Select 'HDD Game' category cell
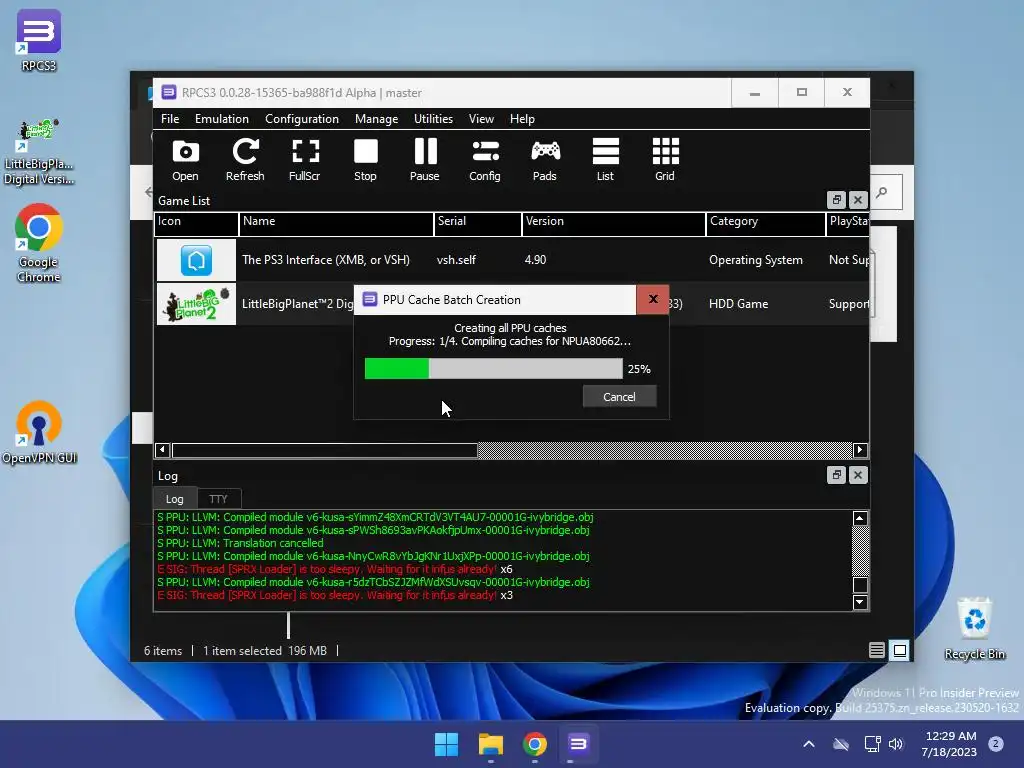 (x=739, y=304)
